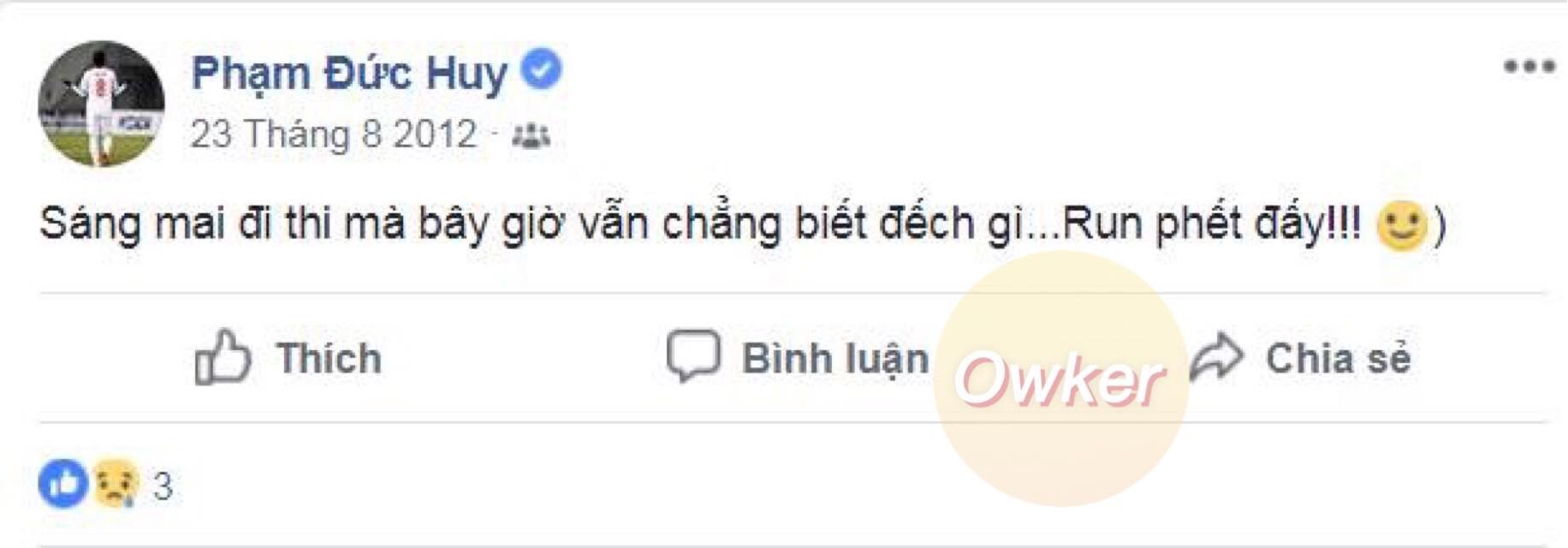The height and width of the screenshot is (548, 1568).
Task: Click the friends audience icon beside date
Action: (531, 135)
